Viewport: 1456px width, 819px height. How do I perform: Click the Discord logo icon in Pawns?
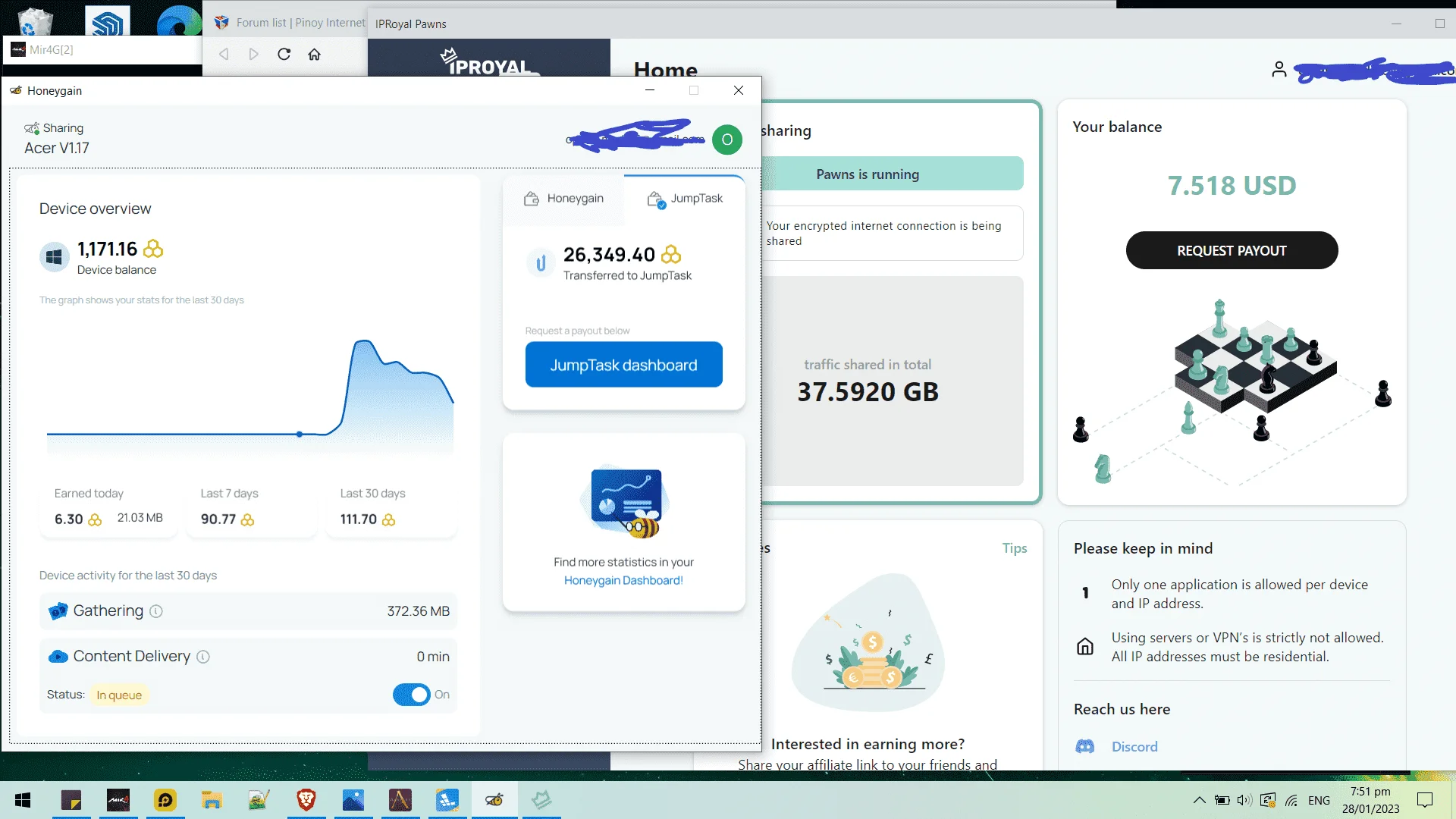[1085, 747]
